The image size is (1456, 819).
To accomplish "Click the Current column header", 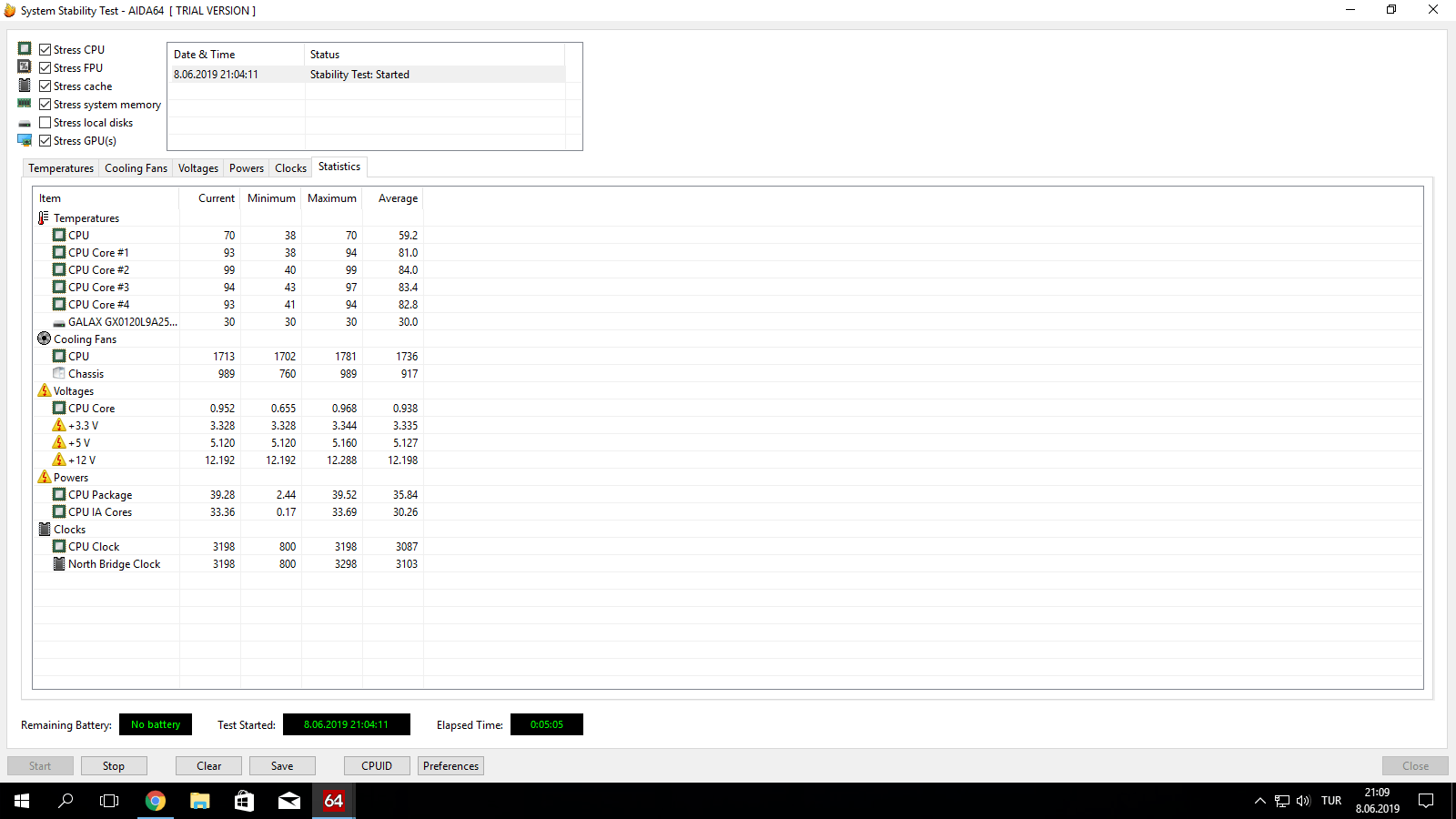I will pyautogui.click(x=209, y=198).
